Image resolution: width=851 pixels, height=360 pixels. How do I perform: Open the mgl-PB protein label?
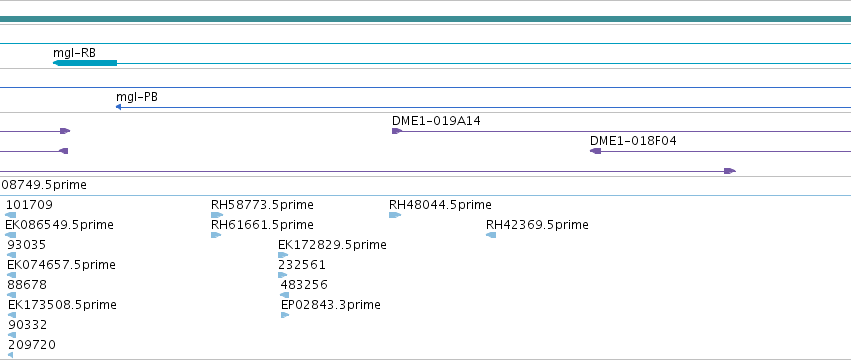(x=137, y=97)
